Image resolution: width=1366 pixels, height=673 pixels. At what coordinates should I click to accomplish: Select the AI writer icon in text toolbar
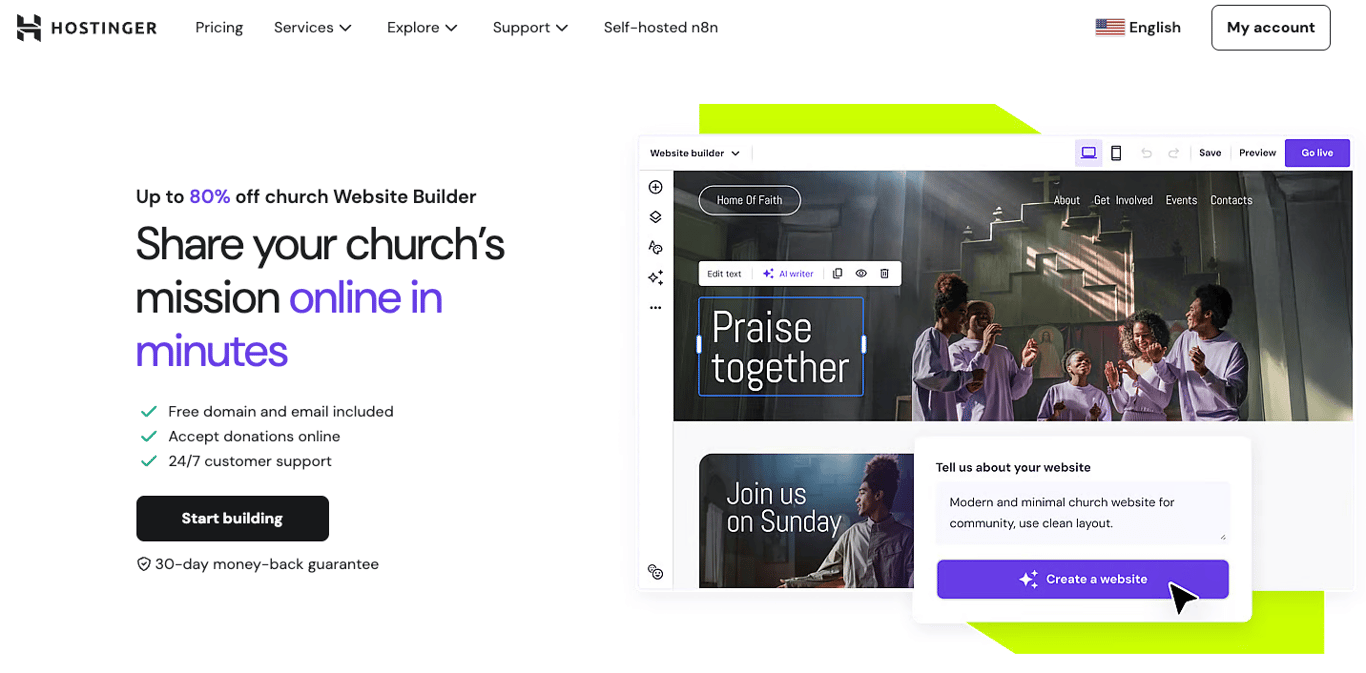tap(766, 273)
